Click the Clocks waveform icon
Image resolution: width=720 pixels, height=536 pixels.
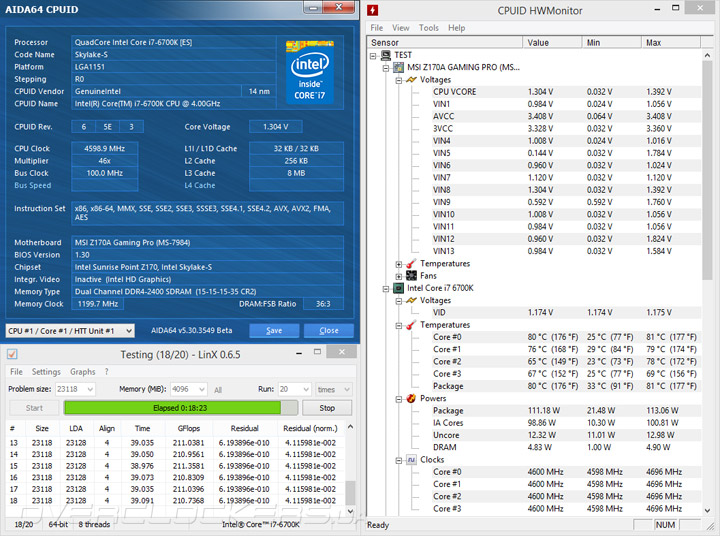[411, 460]
